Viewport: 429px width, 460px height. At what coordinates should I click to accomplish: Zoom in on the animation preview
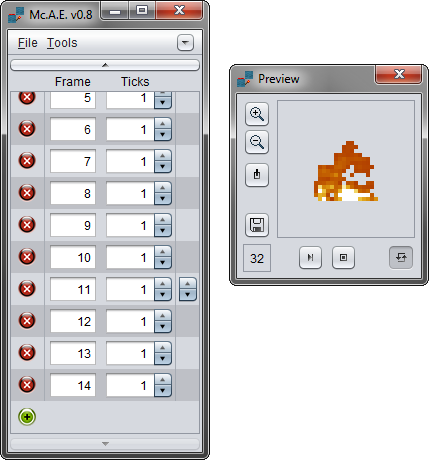[257, 114]
